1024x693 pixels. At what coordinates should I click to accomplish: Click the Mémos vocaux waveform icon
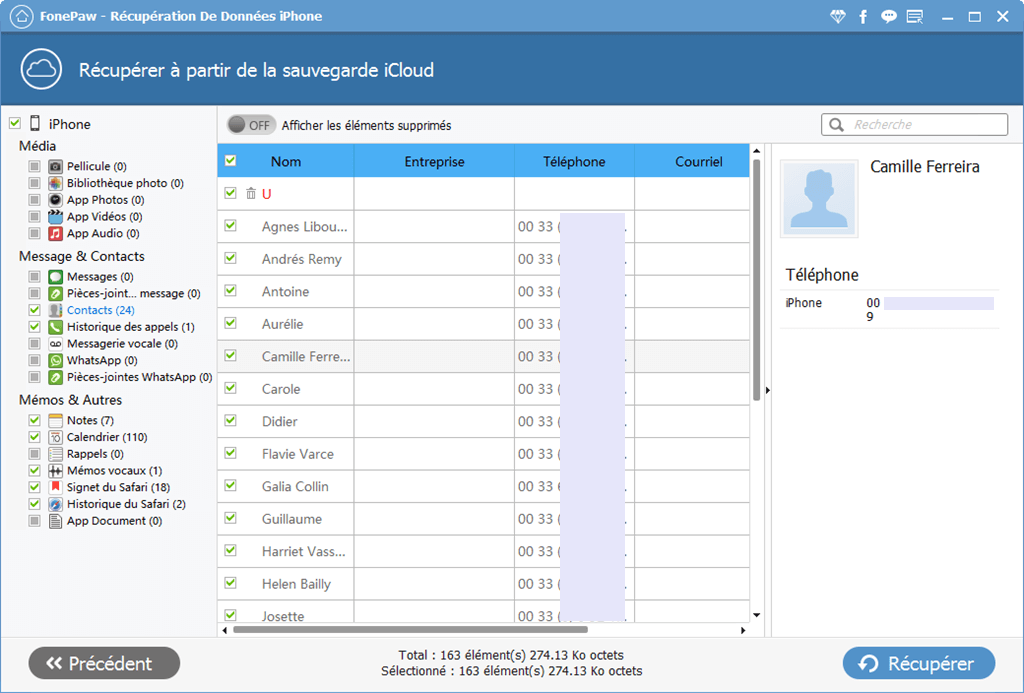56,471
